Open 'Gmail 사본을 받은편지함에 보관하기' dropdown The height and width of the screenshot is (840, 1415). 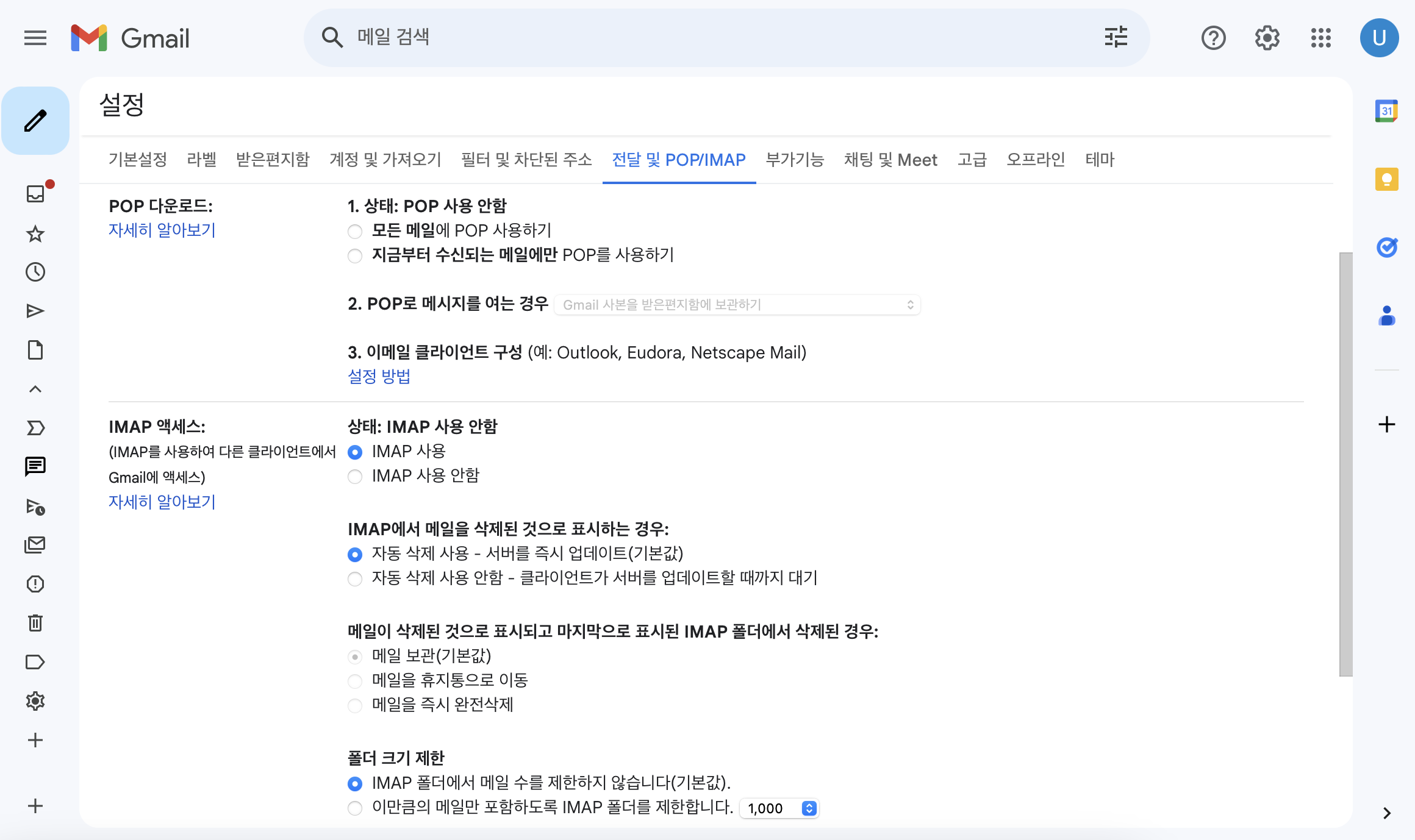pyautogui.click(x=737, y=305)
